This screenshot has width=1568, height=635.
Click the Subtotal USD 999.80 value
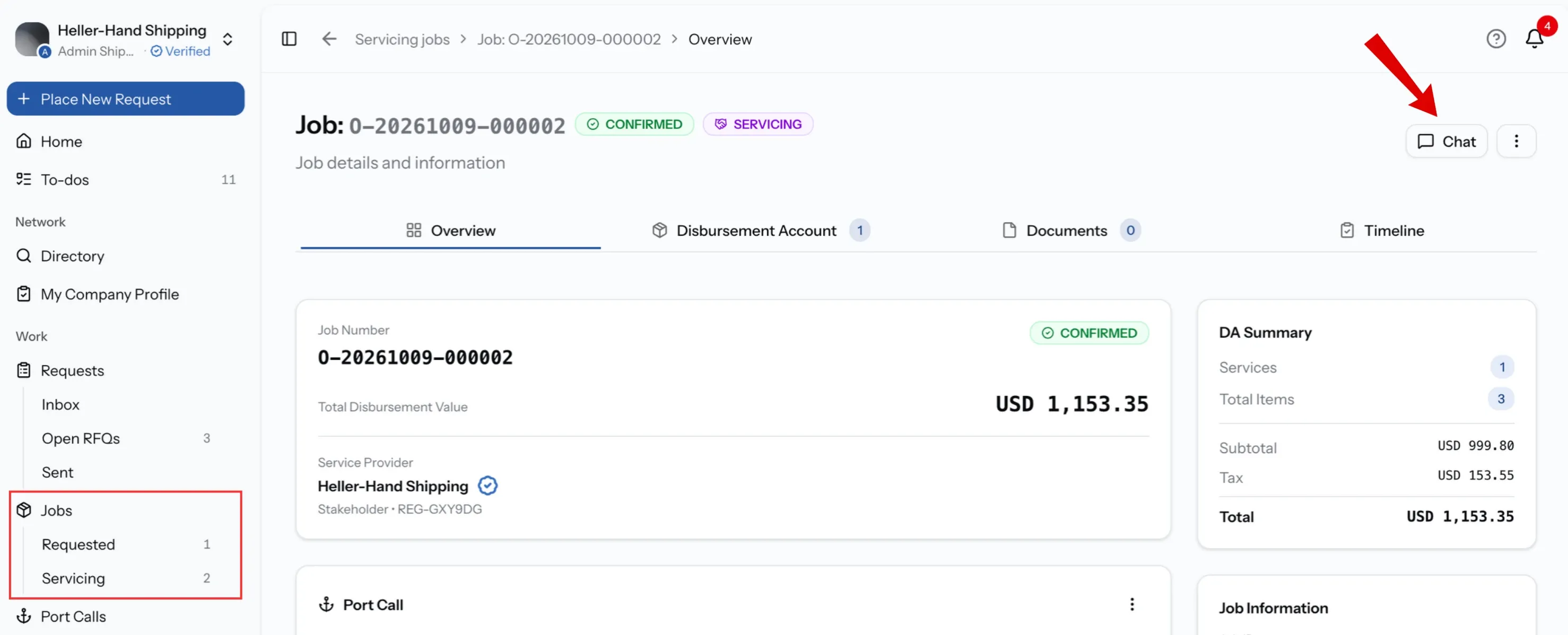[x=1476, y=446]
